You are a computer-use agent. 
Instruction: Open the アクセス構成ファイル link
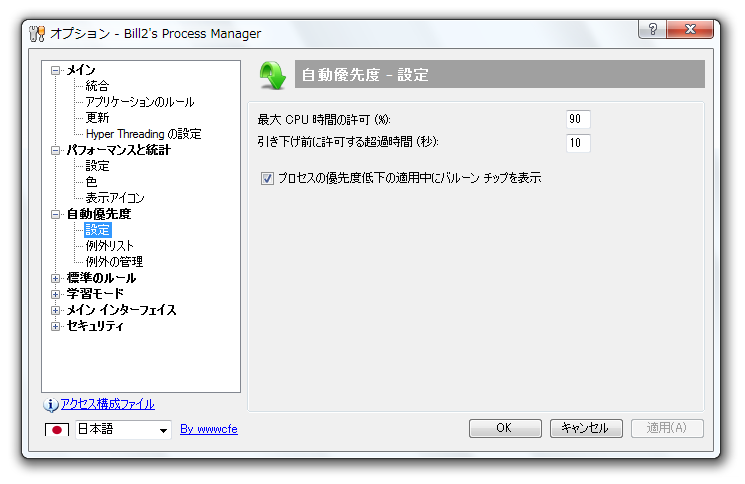(x=107, y=404)
